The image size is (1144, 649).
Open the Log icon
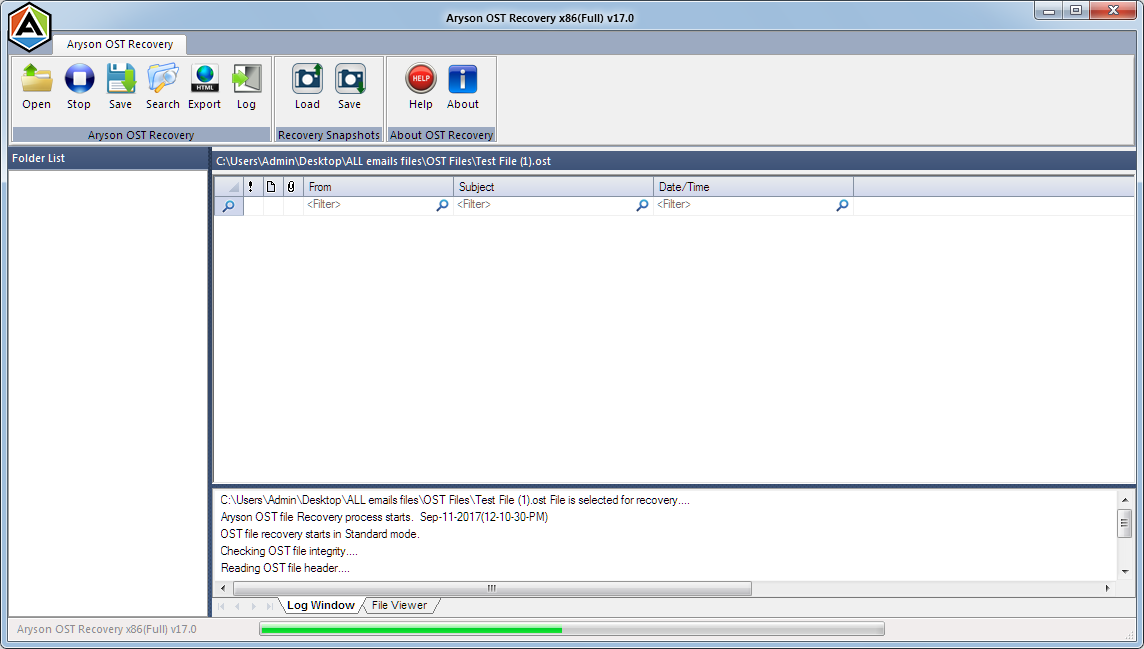coord(247,86)
